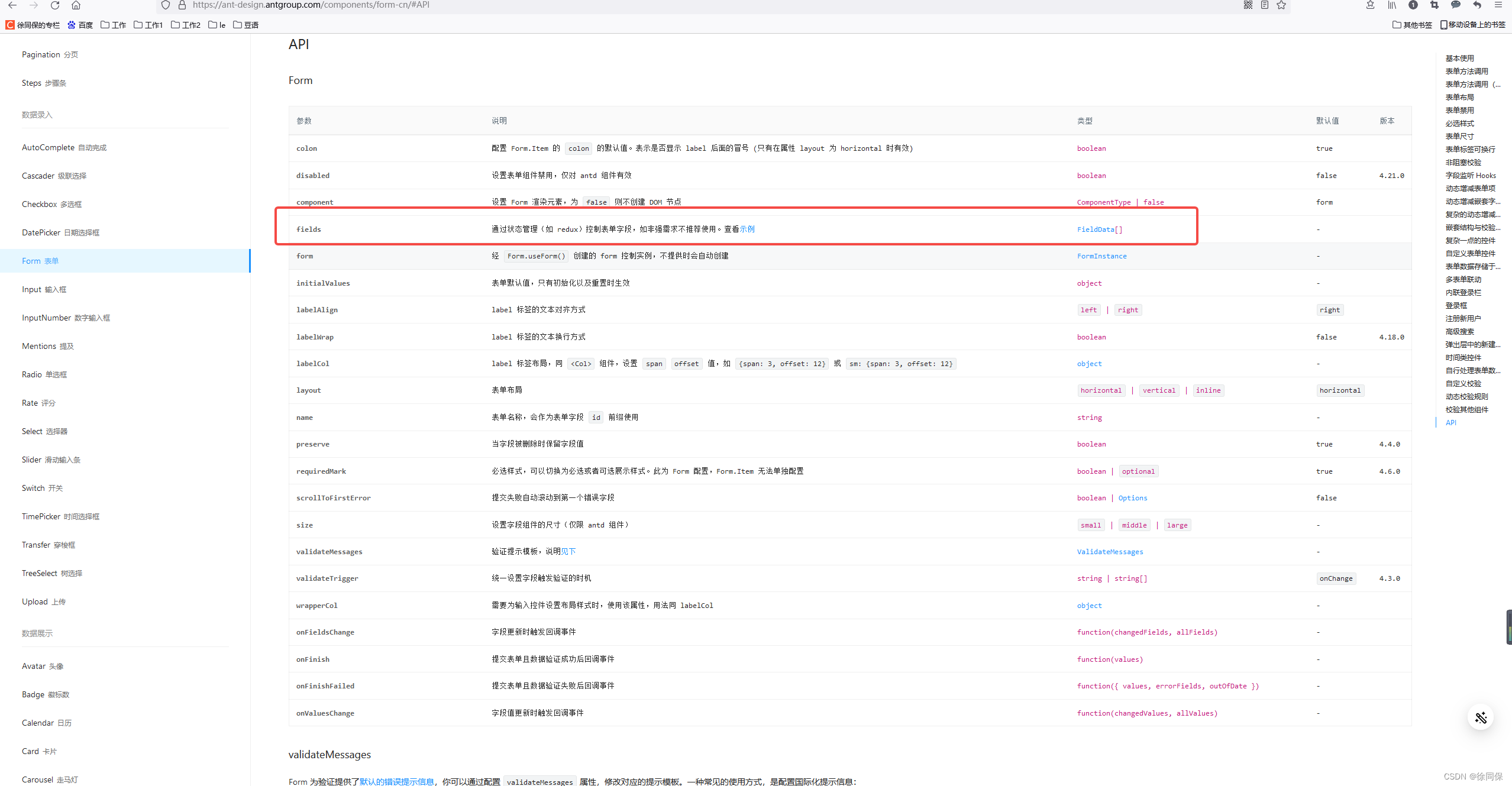Take a screenshot with the crop icon

(1435, 5)
